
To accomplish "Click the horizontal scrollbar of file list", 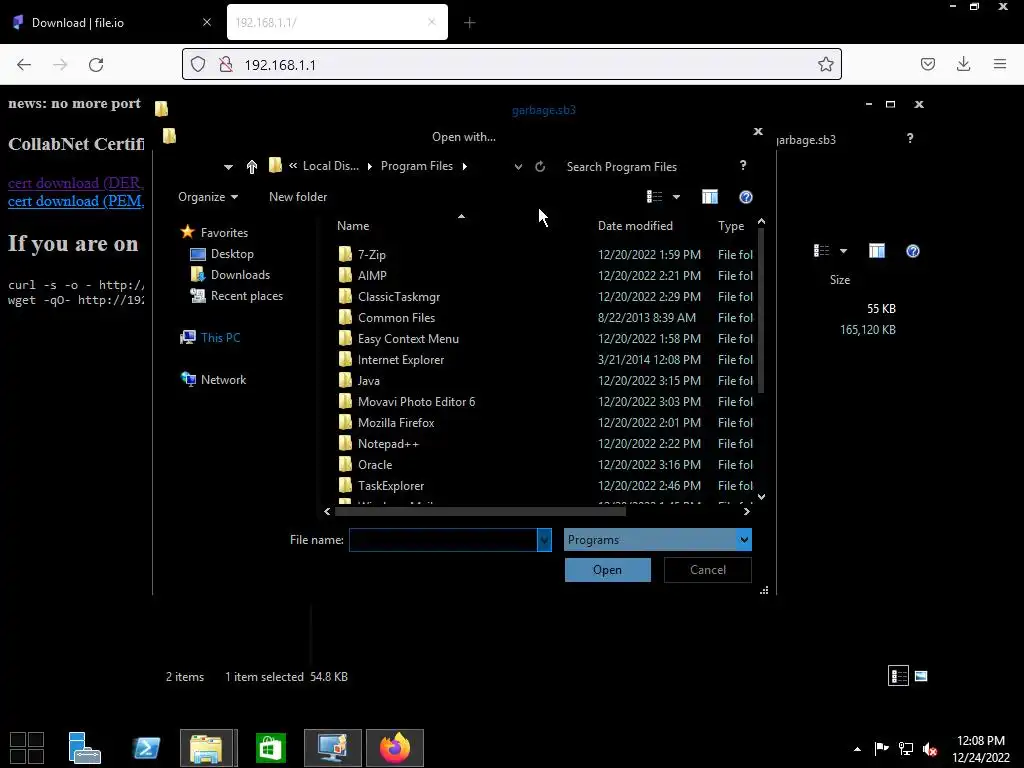I will point(480,511).
